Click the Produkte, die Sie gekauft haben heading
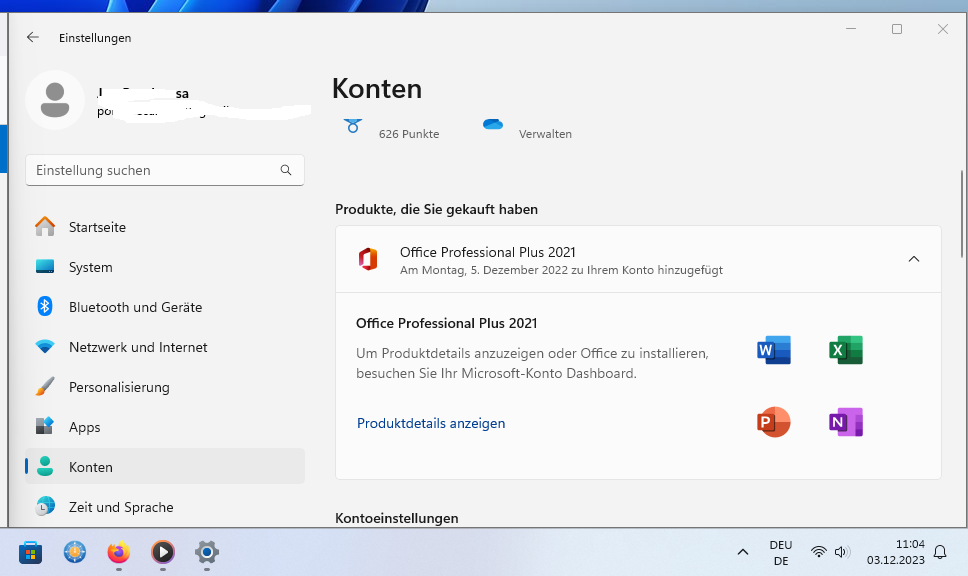 click(x=436, y=209)
